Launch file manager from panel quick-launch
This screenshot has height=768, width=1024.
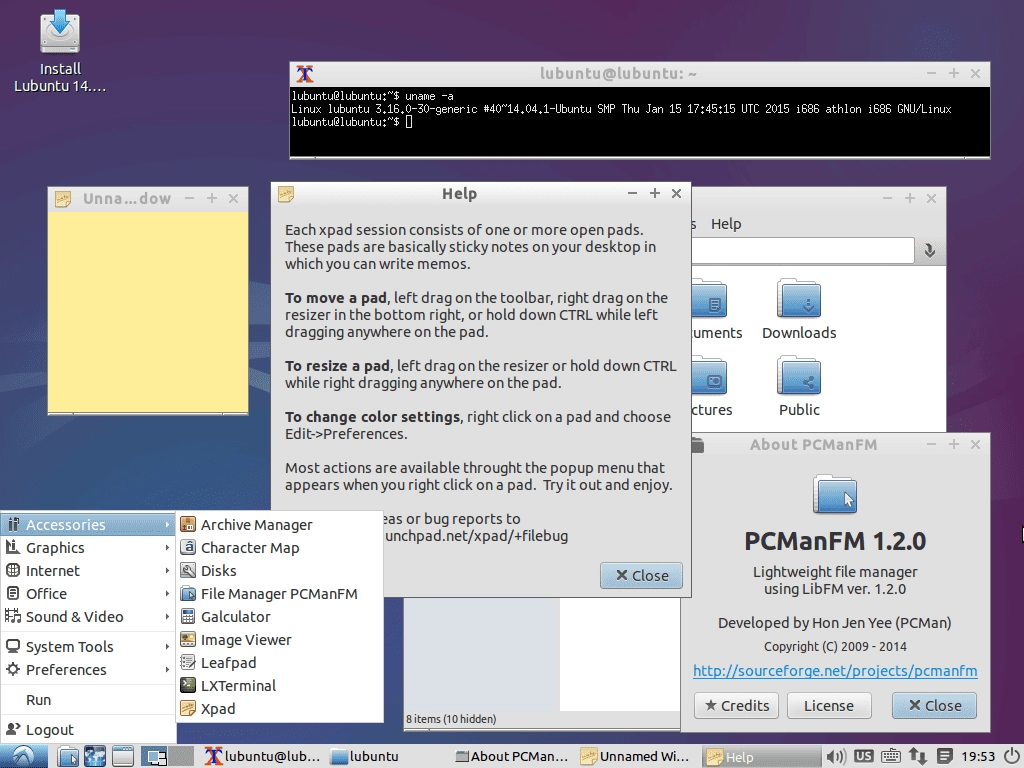pyautogui.click(x=68, y=757)
